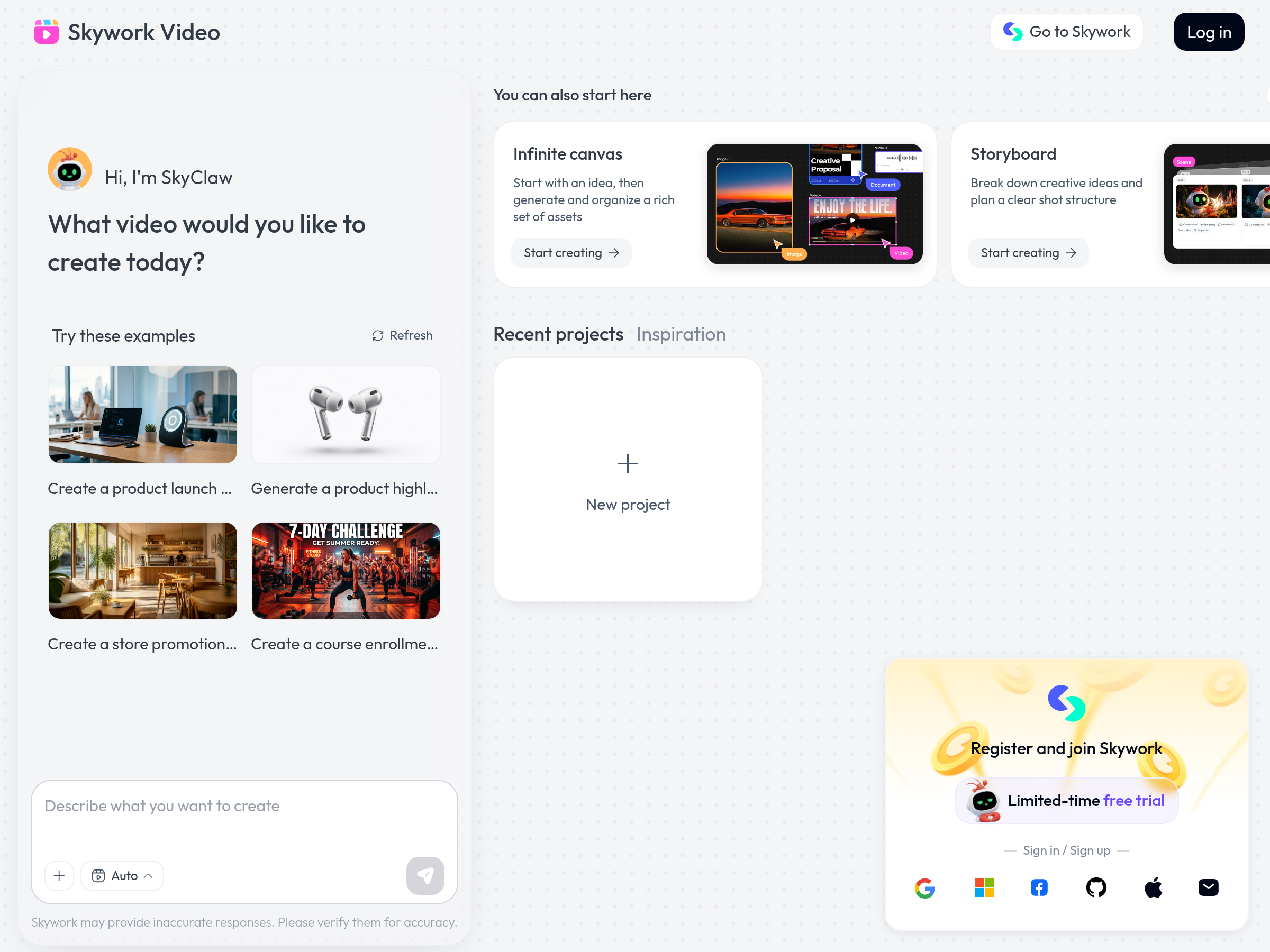Start creating with Infinite canvas

pyautogui.click(x=571, y=252)
